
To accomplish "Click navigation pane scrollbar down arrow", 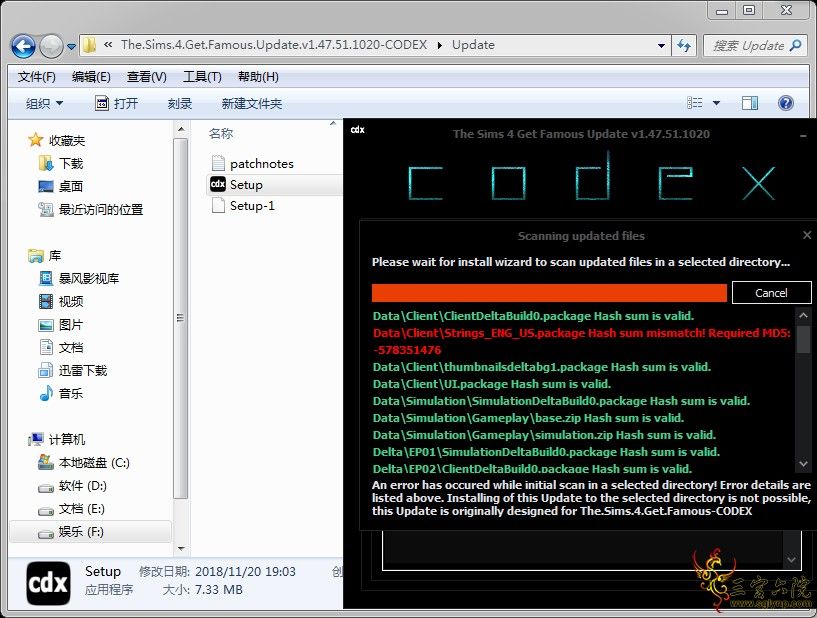I will point(180,548).
